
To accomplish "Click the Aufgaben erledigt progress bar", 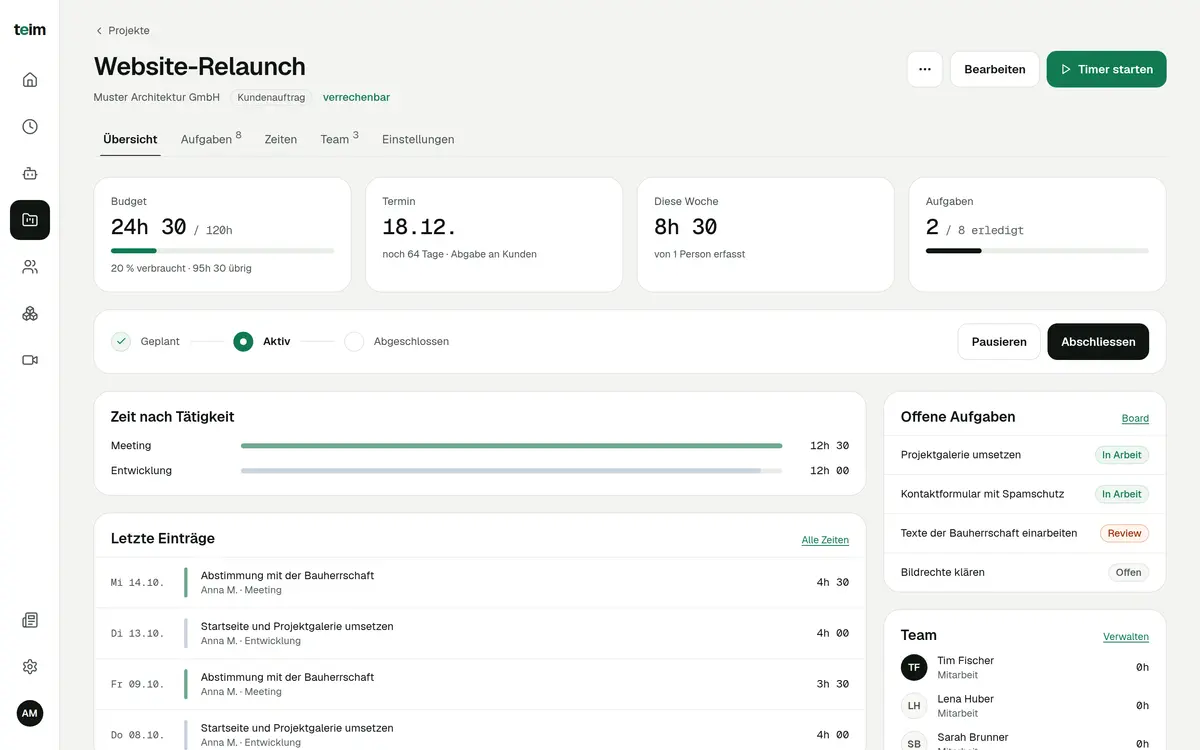I will (x=1037, y=250).
